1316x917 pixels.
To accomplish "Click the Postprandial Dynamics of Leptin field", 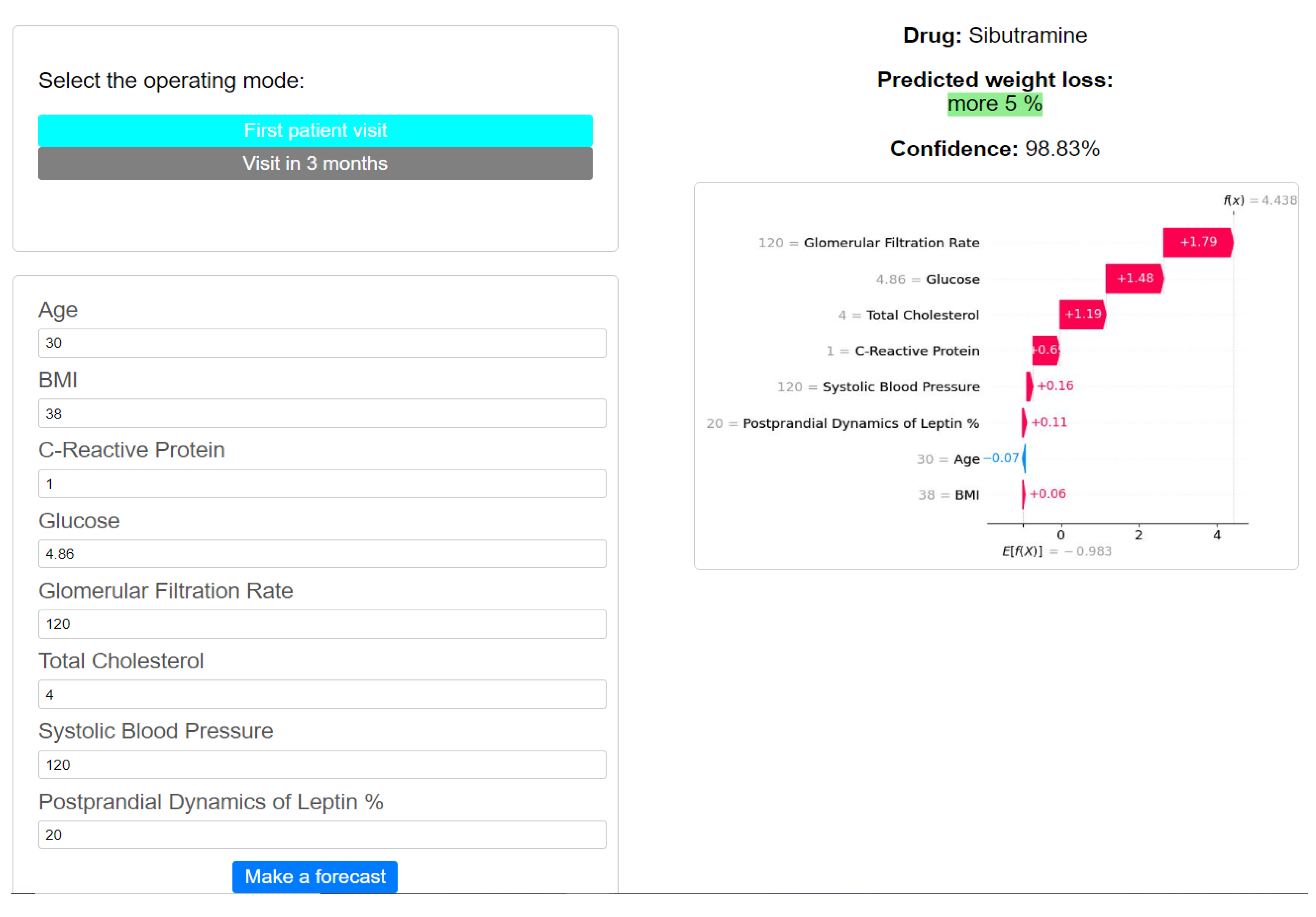I will tap(322, 835).
